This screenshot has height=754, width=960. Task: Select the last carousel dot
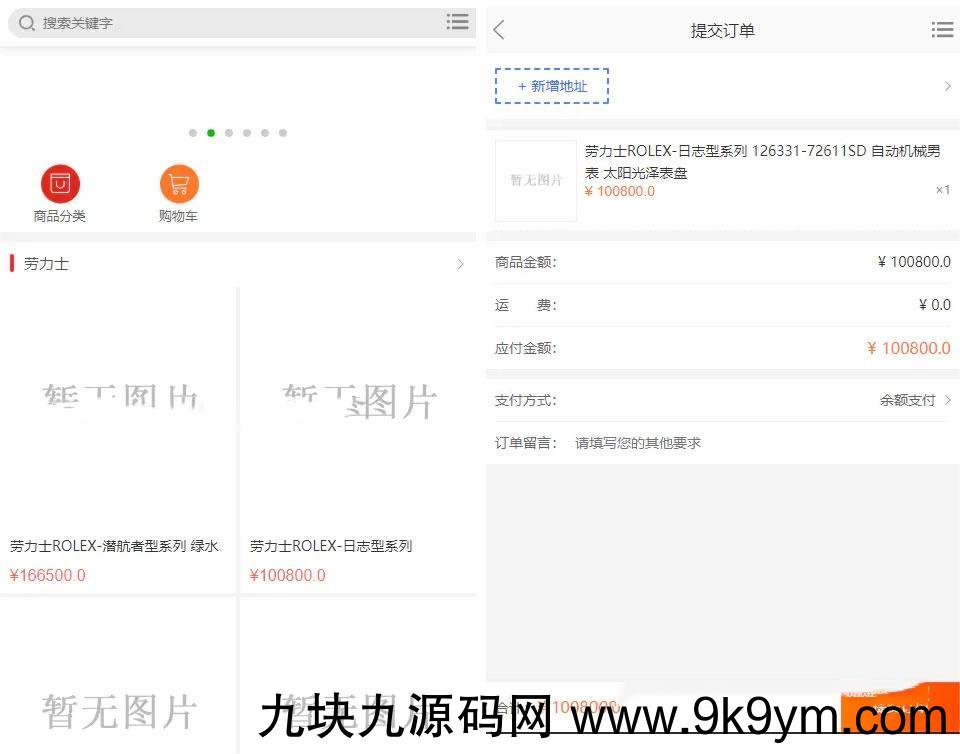pos(283,133)
